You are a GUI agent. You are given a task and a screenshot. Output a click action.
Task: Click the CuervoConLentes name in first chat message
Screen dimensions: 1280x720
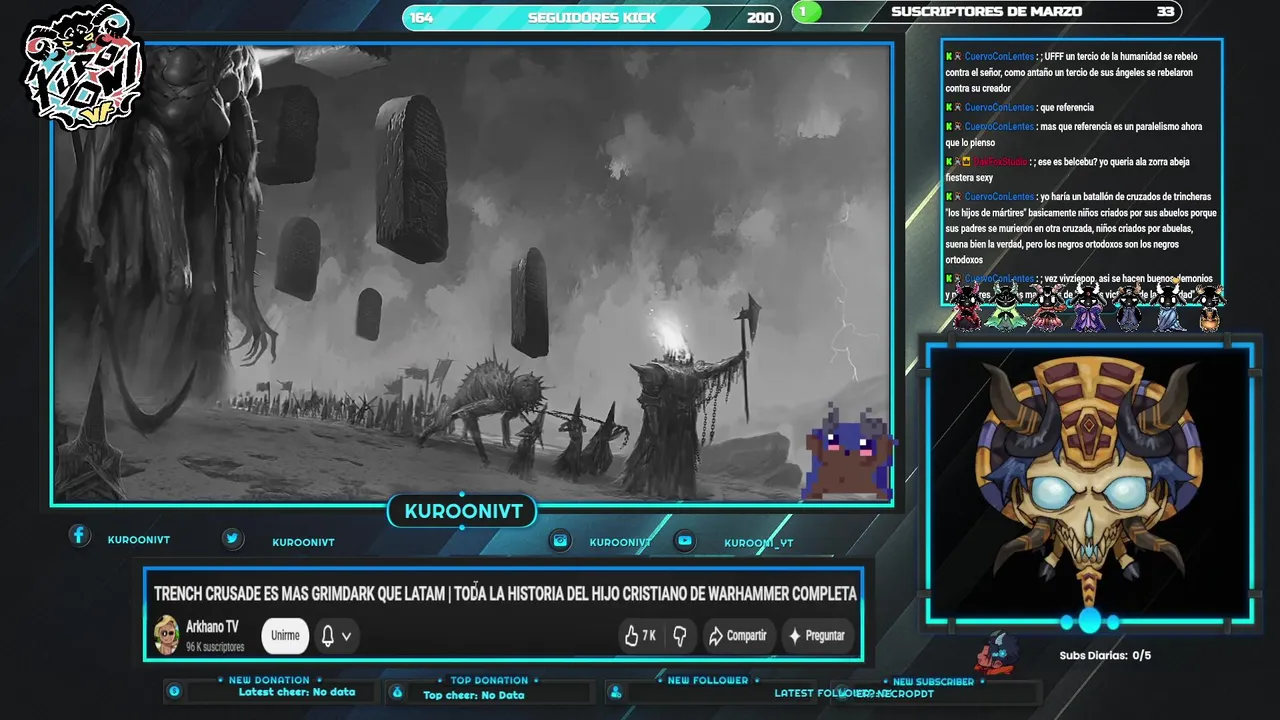click(999, 57)
